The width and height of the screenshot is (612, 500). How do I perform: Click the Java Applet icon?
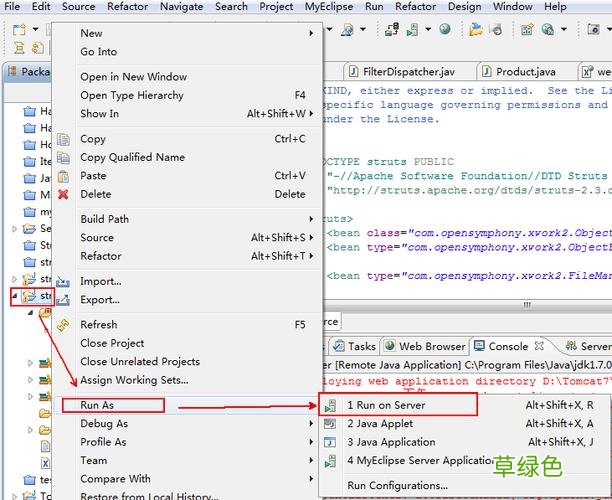330,423
